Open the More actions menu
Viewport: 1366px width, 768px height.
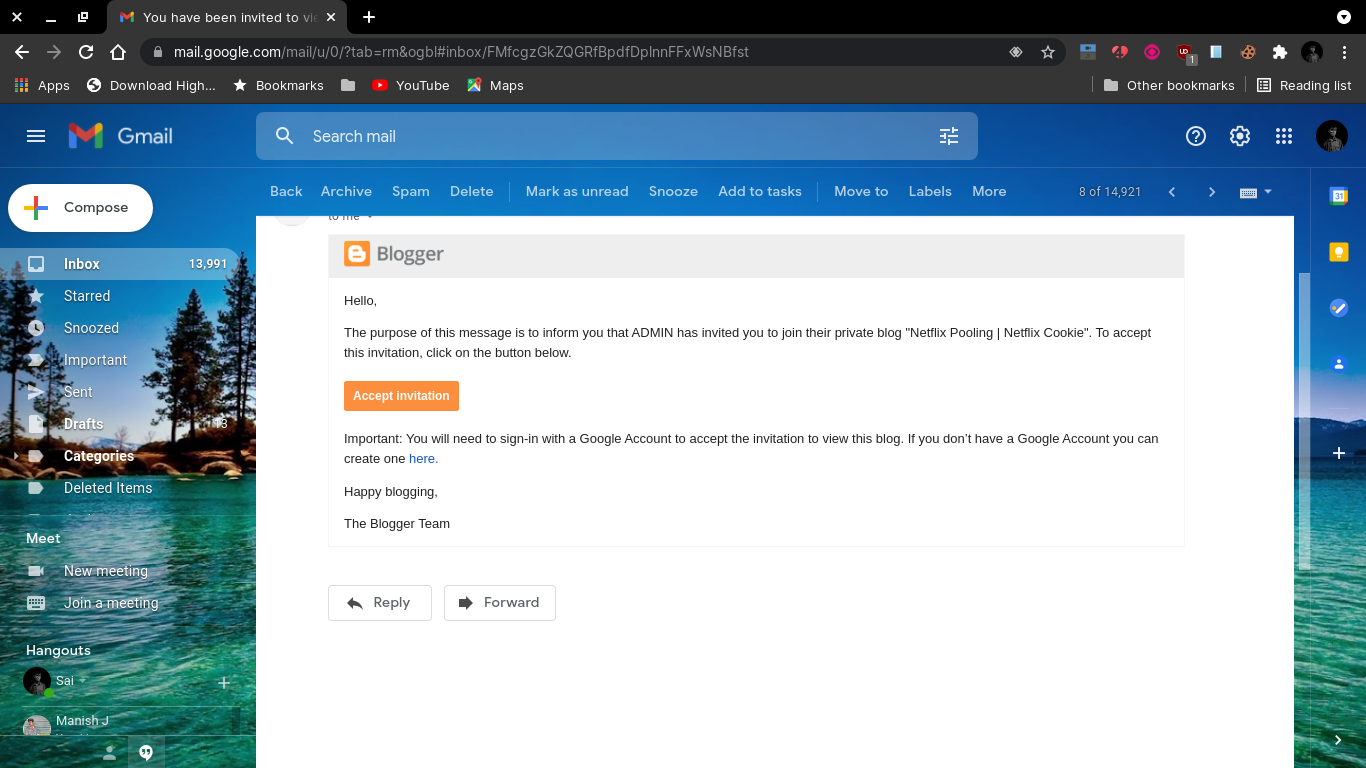pos(989,192)
